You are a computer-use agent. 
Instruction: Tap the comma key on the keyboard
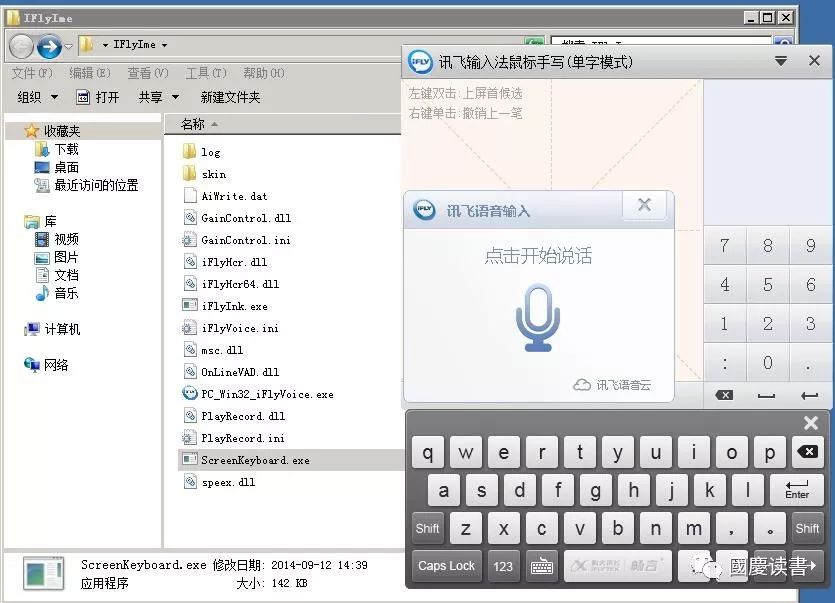[731, 528]
